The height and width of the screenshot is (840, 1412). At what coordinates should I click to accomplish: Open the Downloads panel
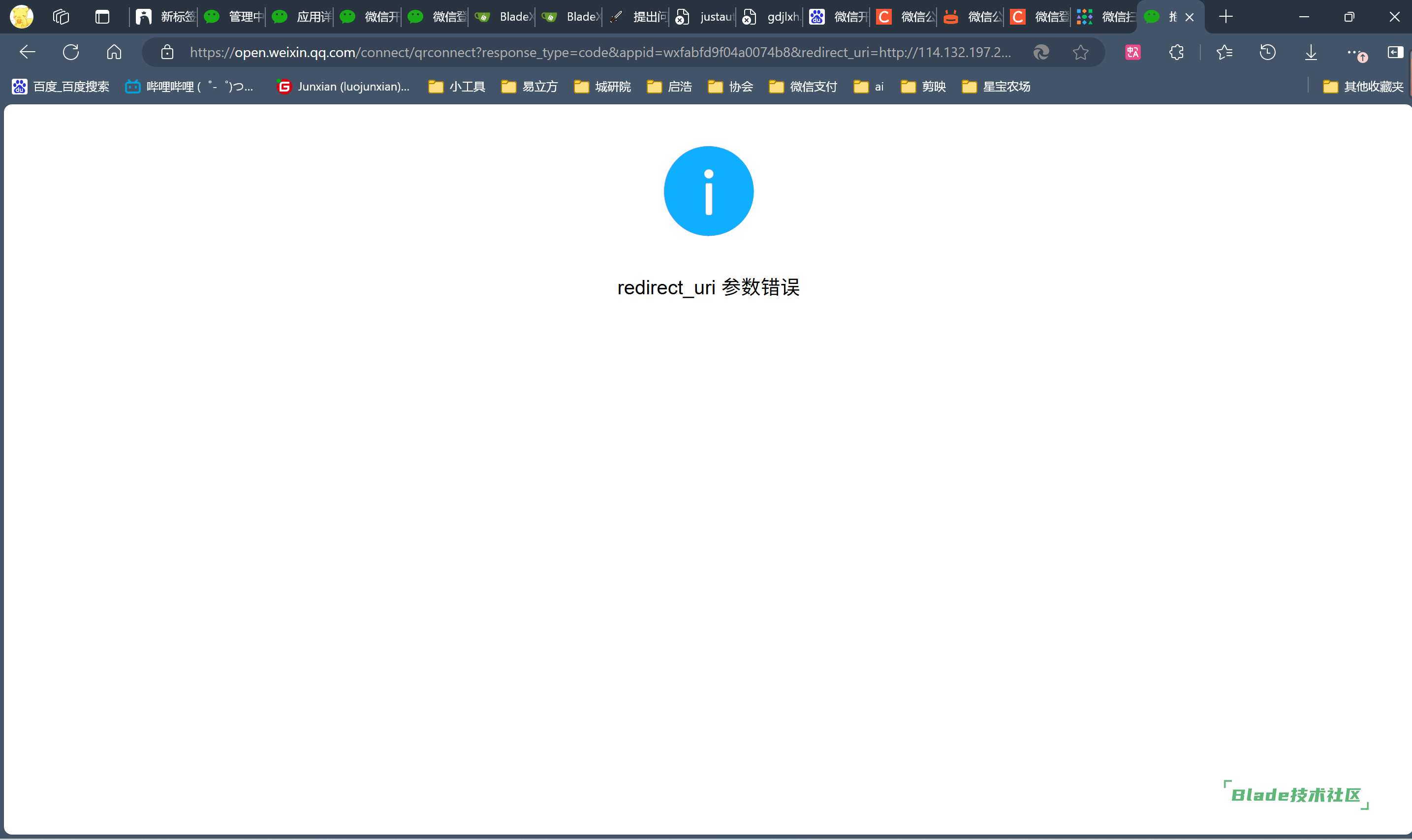tap(1311, 52)
